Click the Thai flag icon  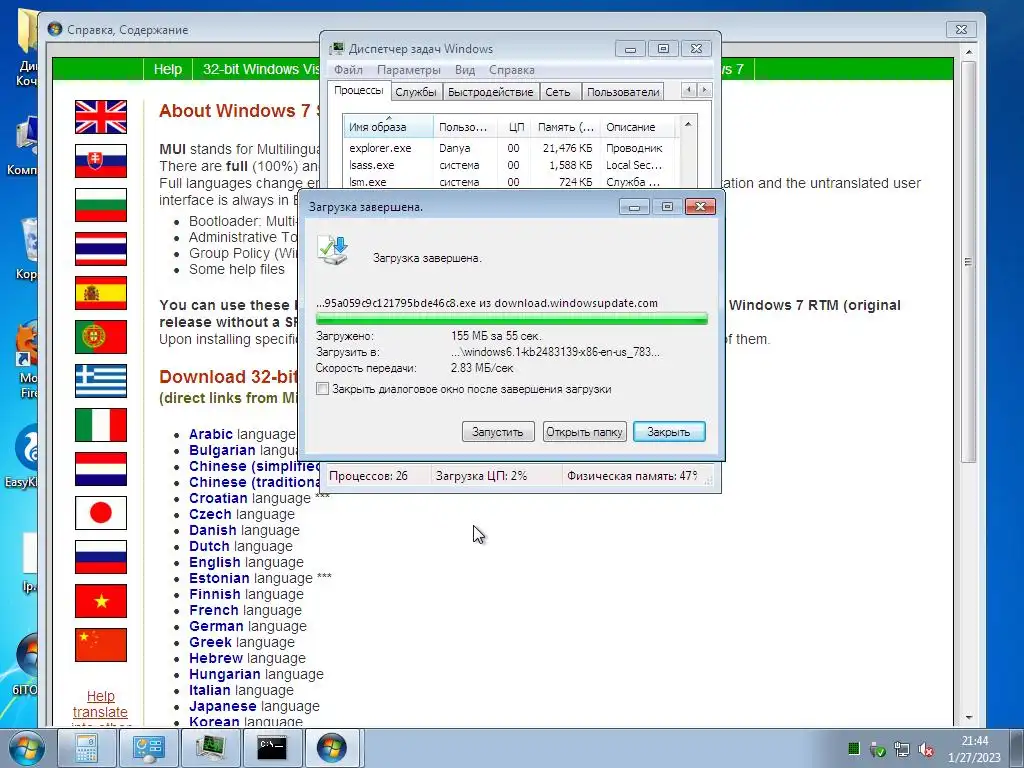(101, 249)
